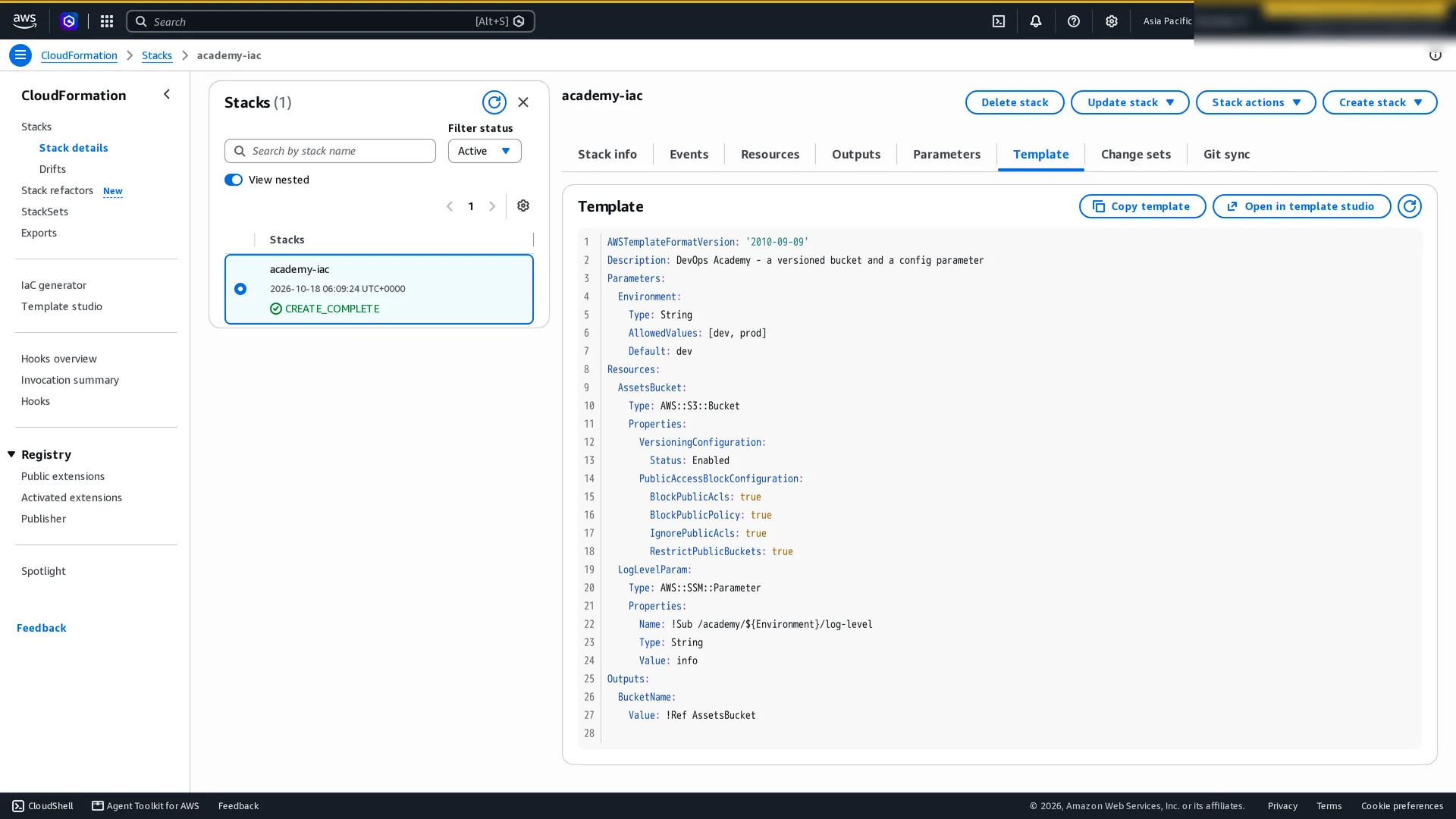This screenshot has height=819, width=1456.
Task: Close the Stacks split panel
Action: [x=523, y=102]
